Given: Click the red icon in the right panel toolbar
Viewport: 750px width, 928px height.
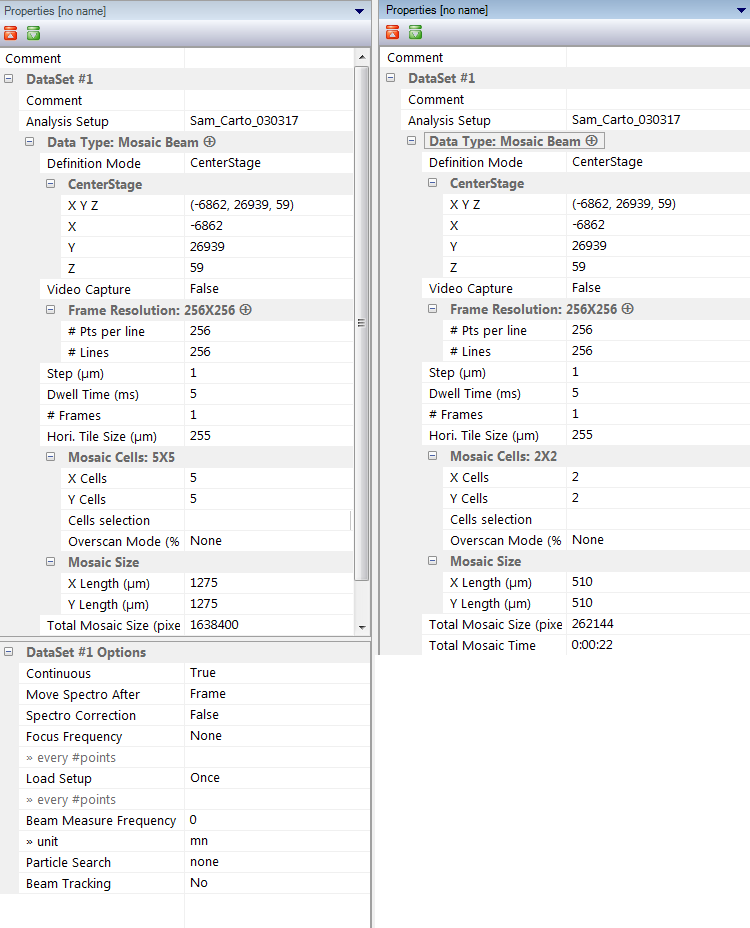Looking at the screenshot, I should tap(393, 32).
